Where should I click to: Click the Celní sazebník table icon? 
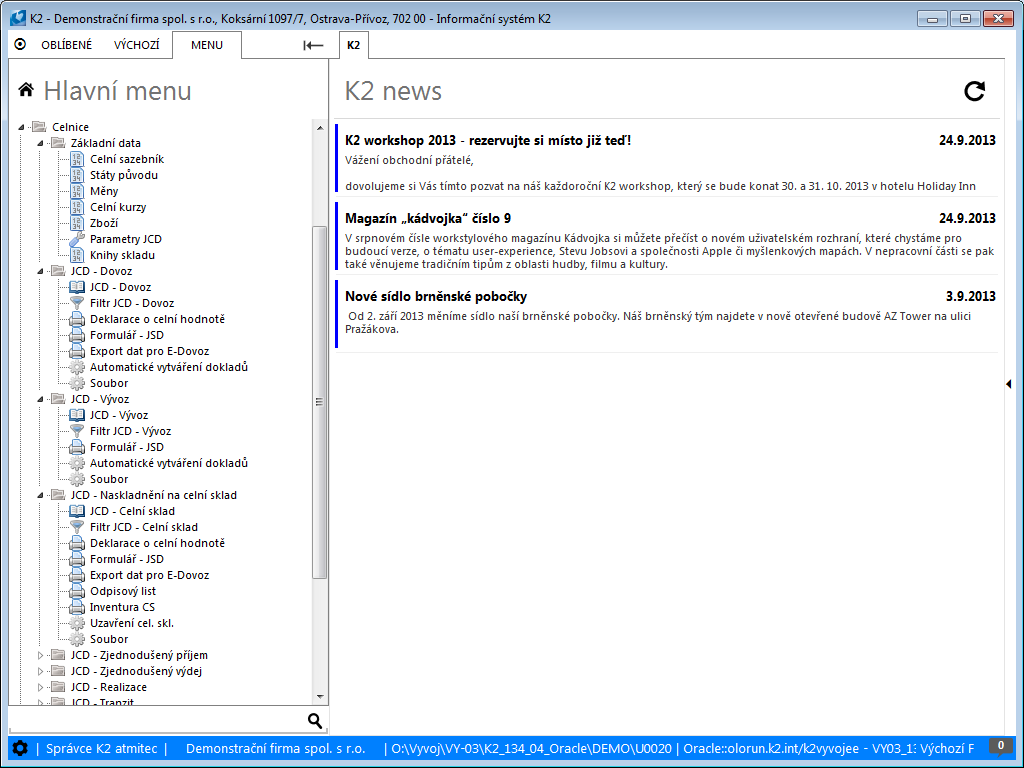(x=77, y=159)
